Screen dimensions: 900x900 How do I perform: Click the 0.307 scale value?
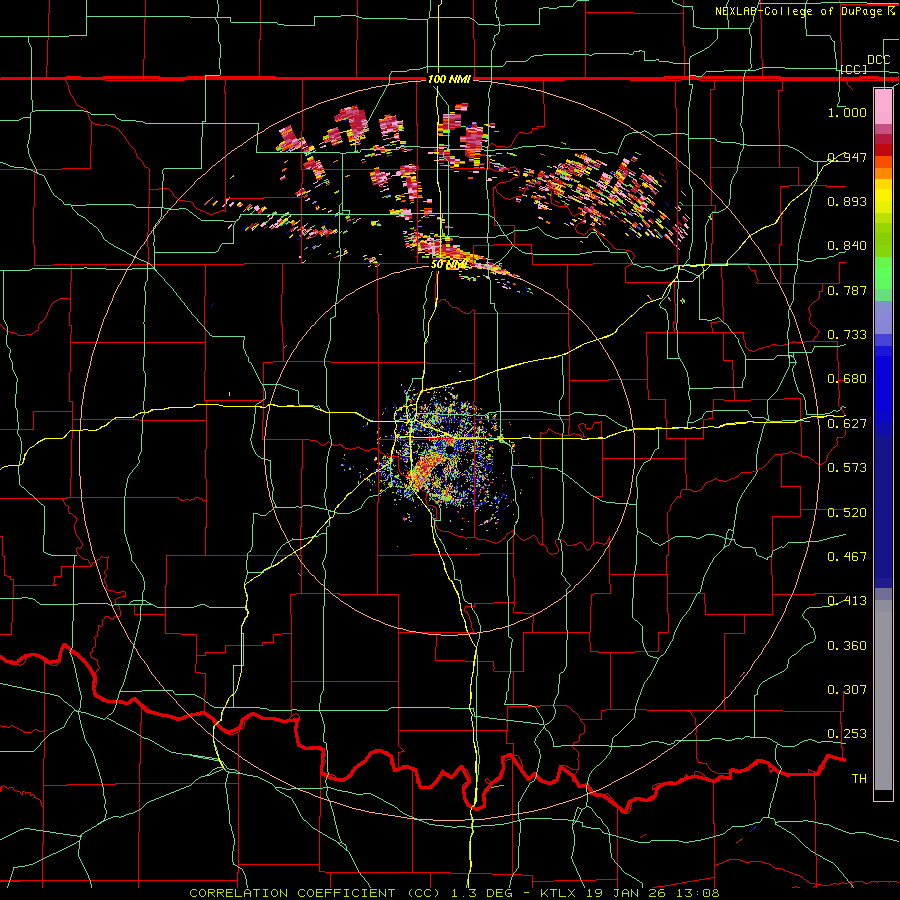[x=847, y=690]
